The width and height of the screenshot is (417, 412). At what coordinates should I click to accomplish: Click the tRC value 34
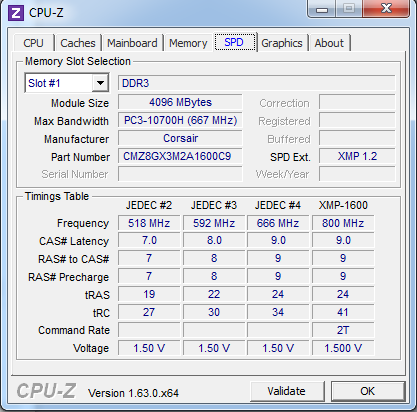278,312
